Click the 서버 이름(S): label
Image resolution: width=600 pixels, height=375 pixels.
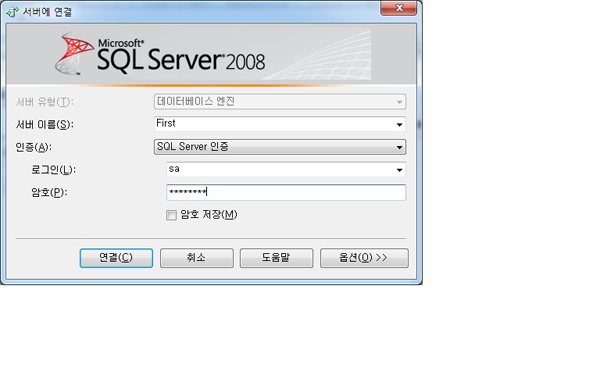tap(45, 124)
